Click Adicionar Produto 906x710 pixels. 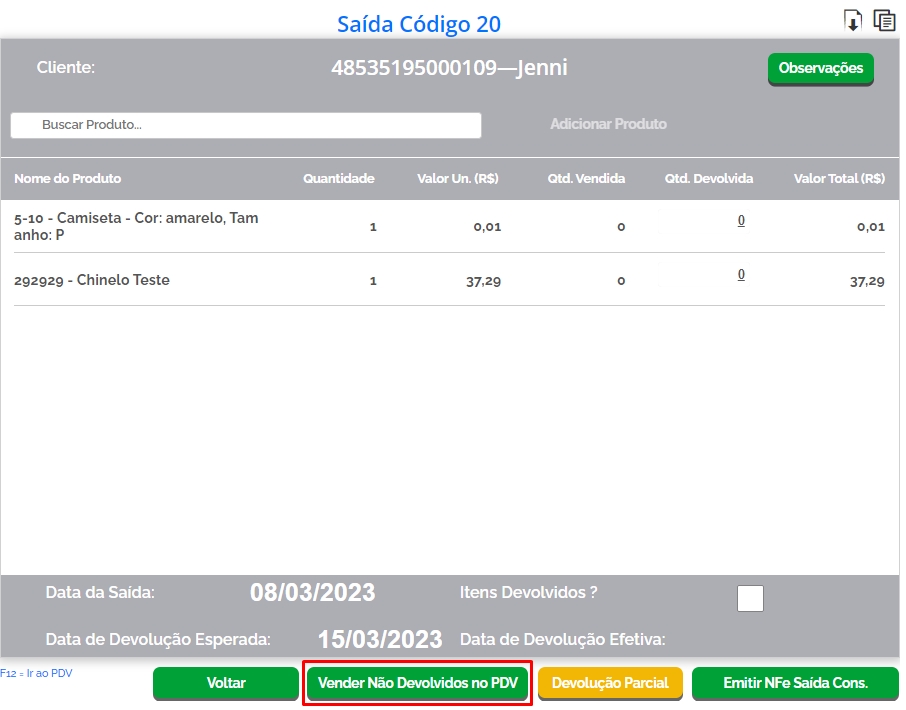pos(608,124)
